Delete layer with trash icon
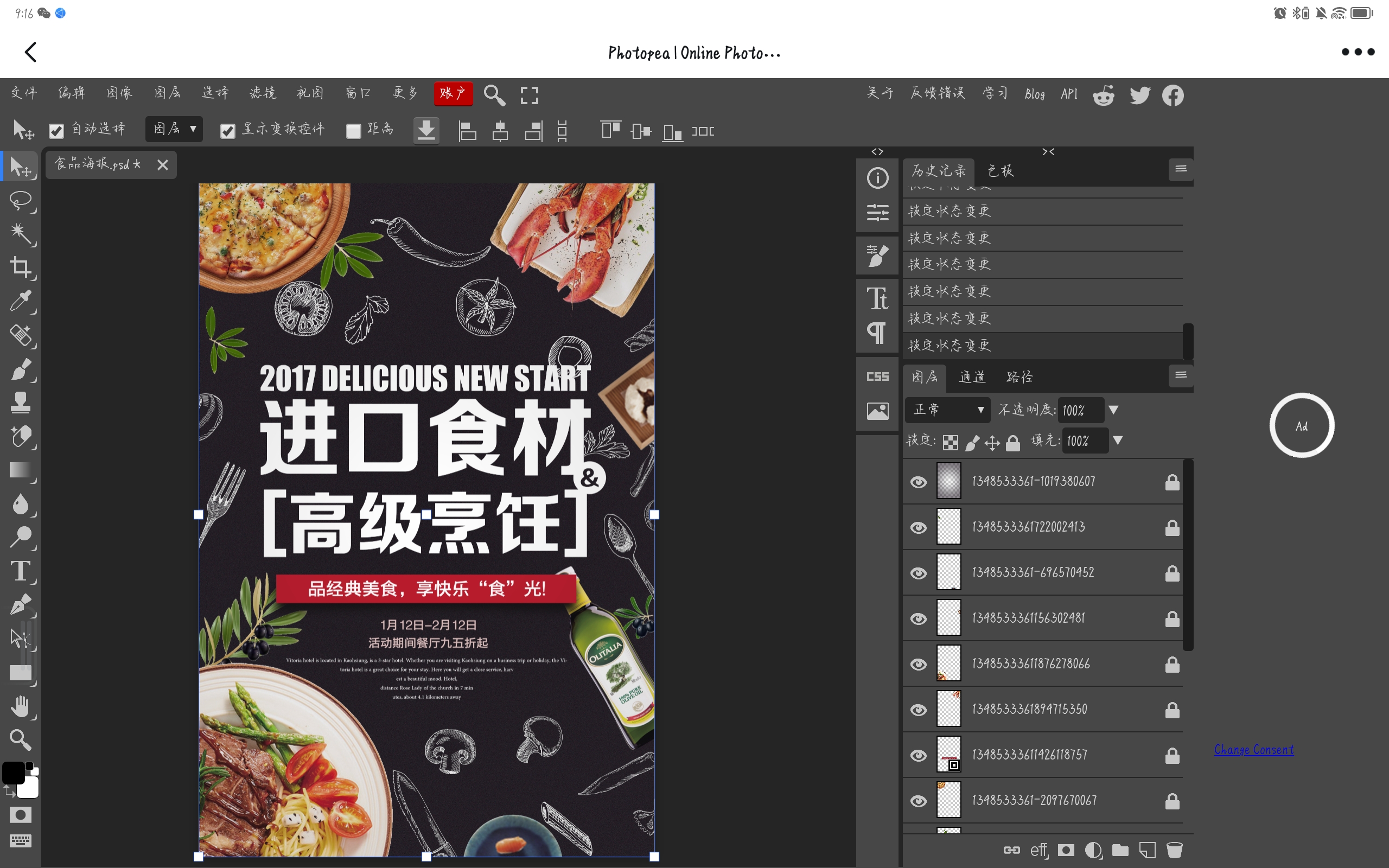Image resolution: width=1389 pixels, height=868 pixels. coord(1174,850)
